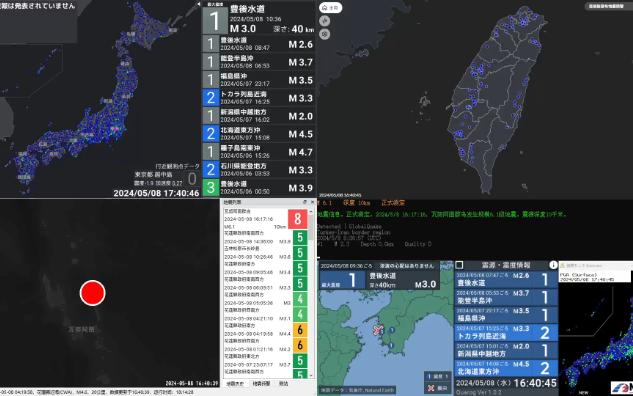This screenshot has height=396, width=633.
Task: Select the first tab under the earthquake list
Action: [x=235, y=383]
